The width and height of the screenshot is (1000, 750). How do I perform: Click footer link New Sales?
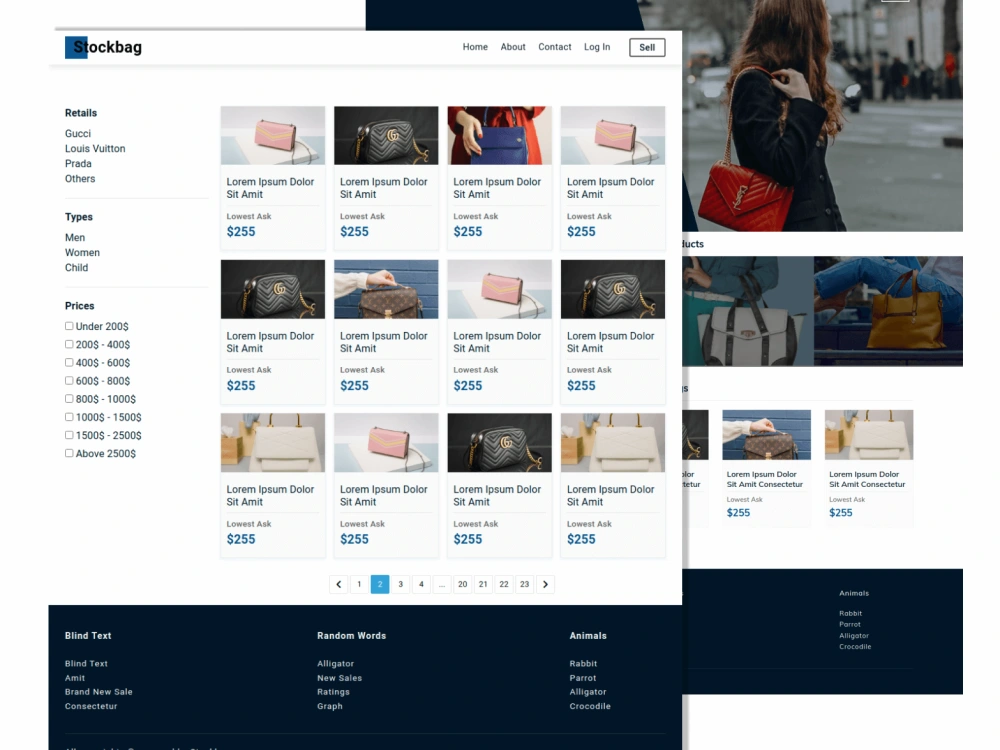pyautogui.click(x=339, y=678)
